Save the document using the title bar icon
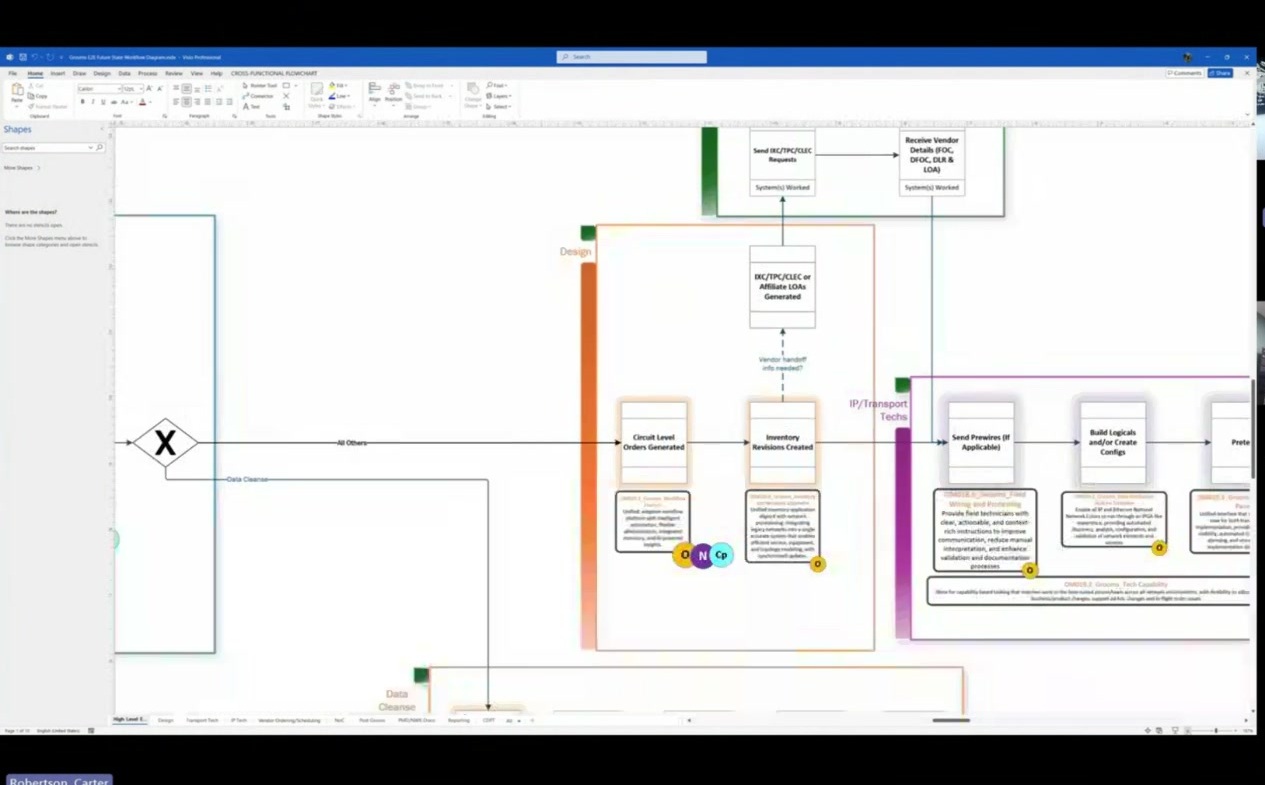 point(23,57)
